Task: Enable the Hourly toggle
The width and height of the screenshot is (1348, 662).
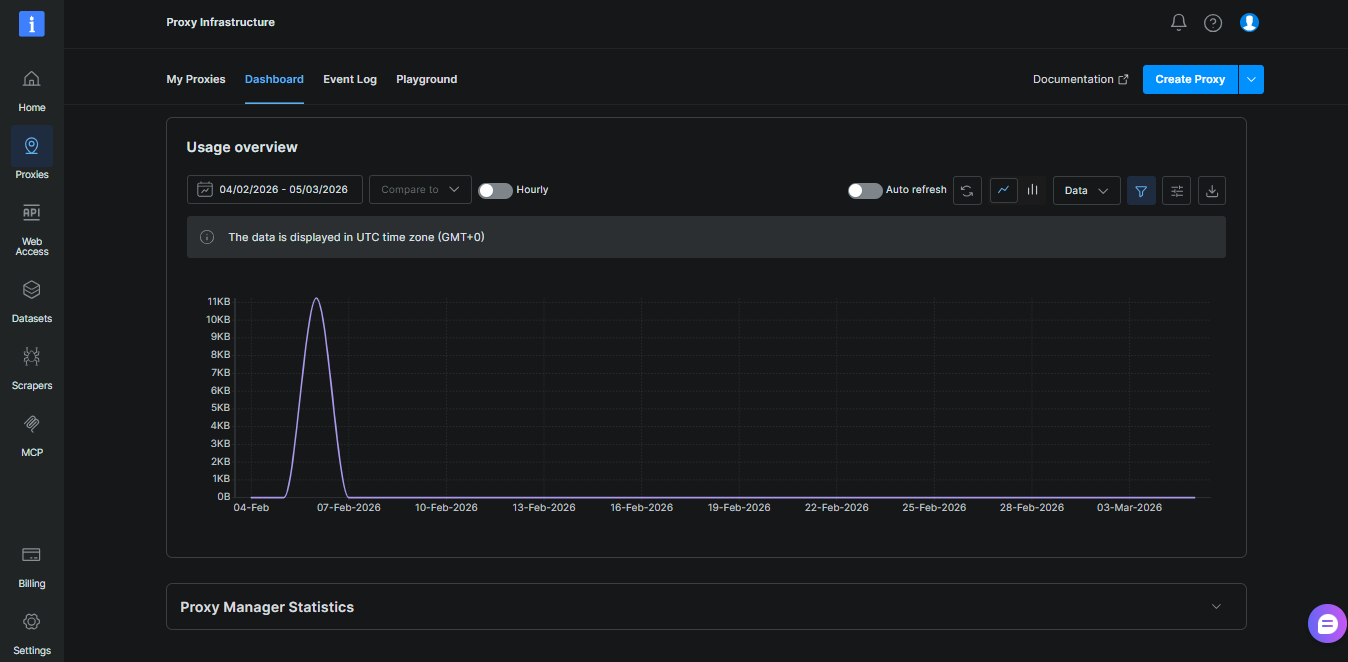Action: tap(495, 190)
